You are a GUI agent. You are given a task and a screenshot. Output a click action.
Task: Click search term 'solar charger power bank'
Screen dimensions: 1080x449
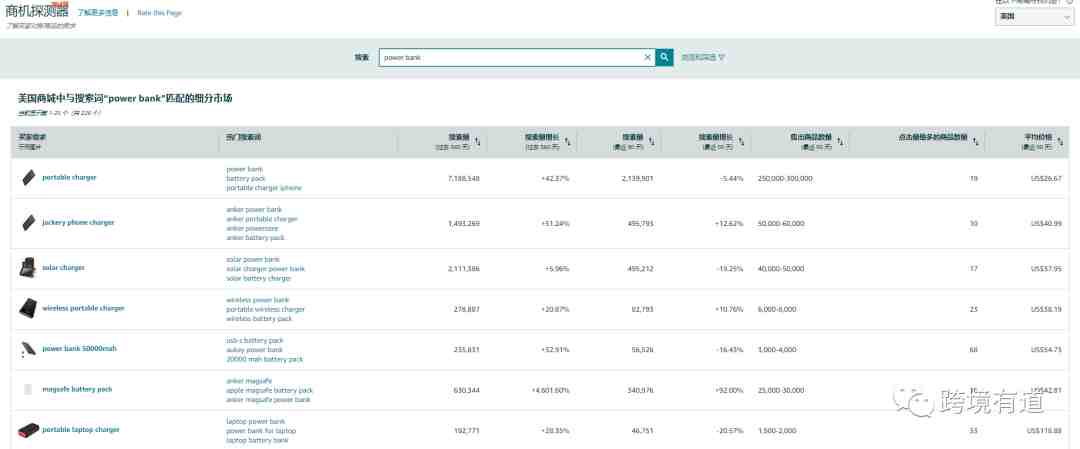coord(265,269)
